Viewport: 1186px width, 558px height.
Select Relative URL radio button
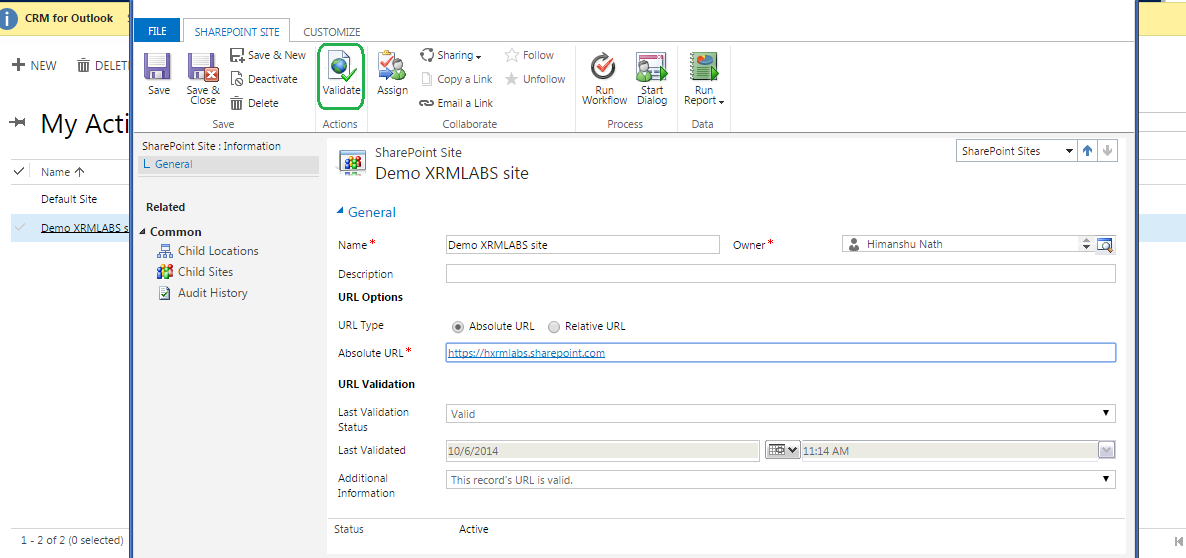coord(554,327)
